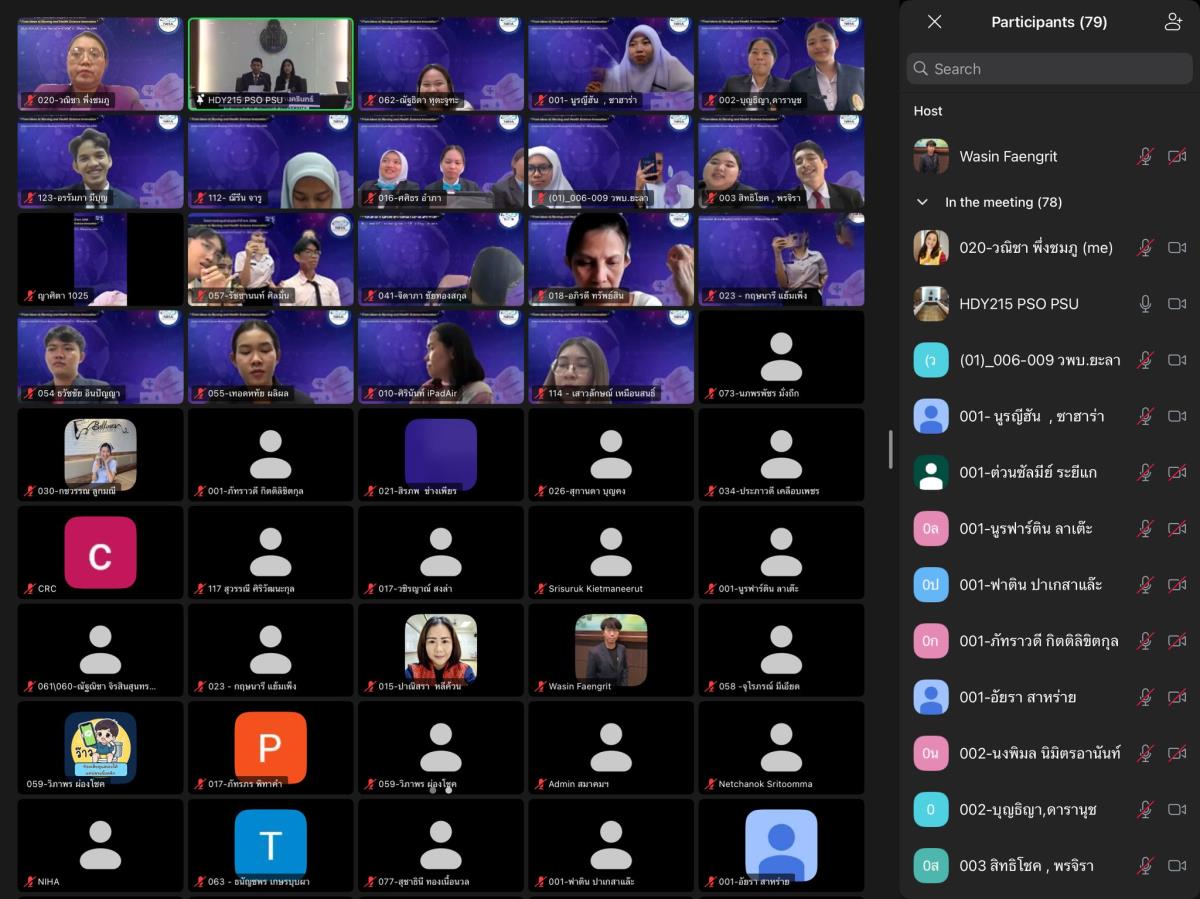The width and height of the screenshot is (1200, 899).
Task: Select the 010 iPadAir video tile
Action: pyautogui.click(x=441, y=357)
